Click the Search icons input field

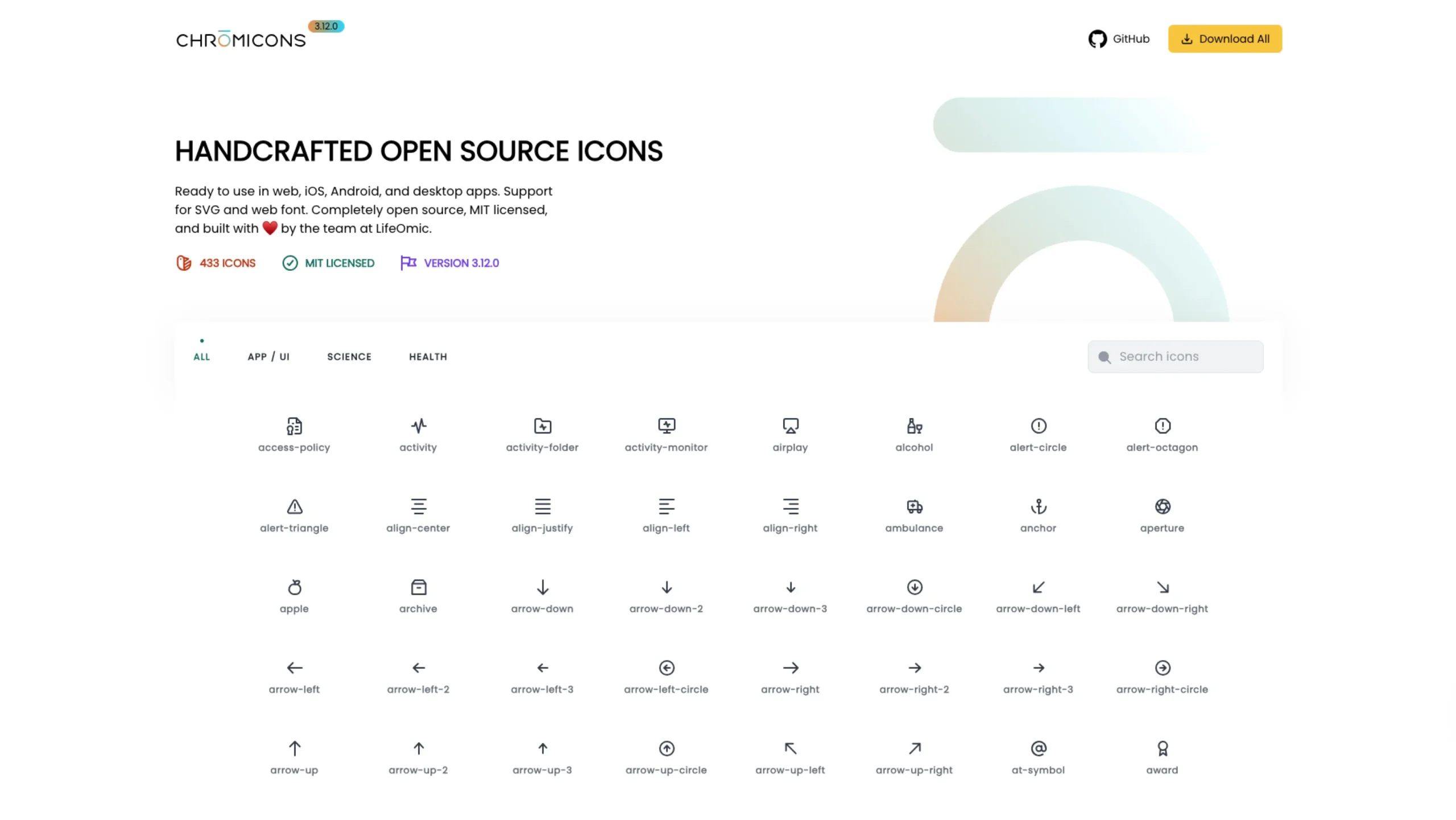1175,356
